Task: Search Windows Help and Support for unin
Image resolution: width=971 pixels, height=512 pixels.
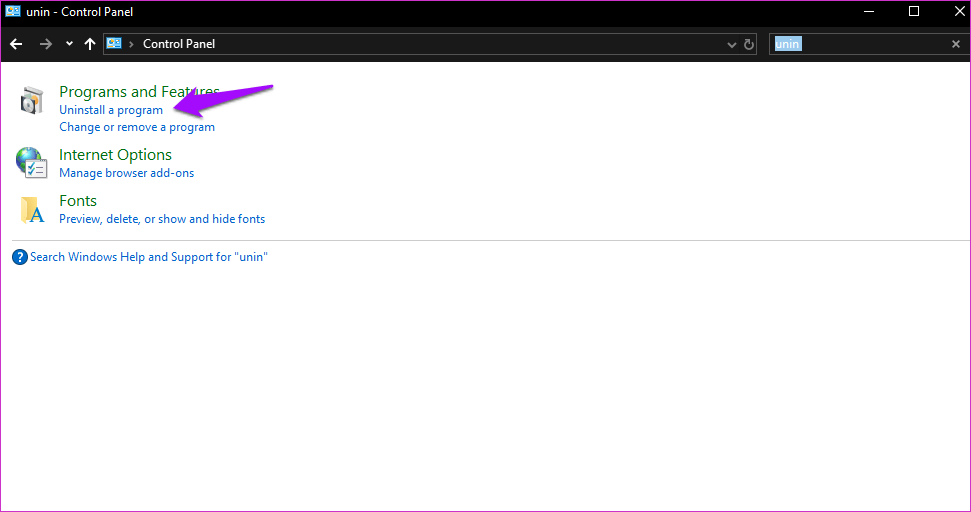Action: tap(148, 257)
